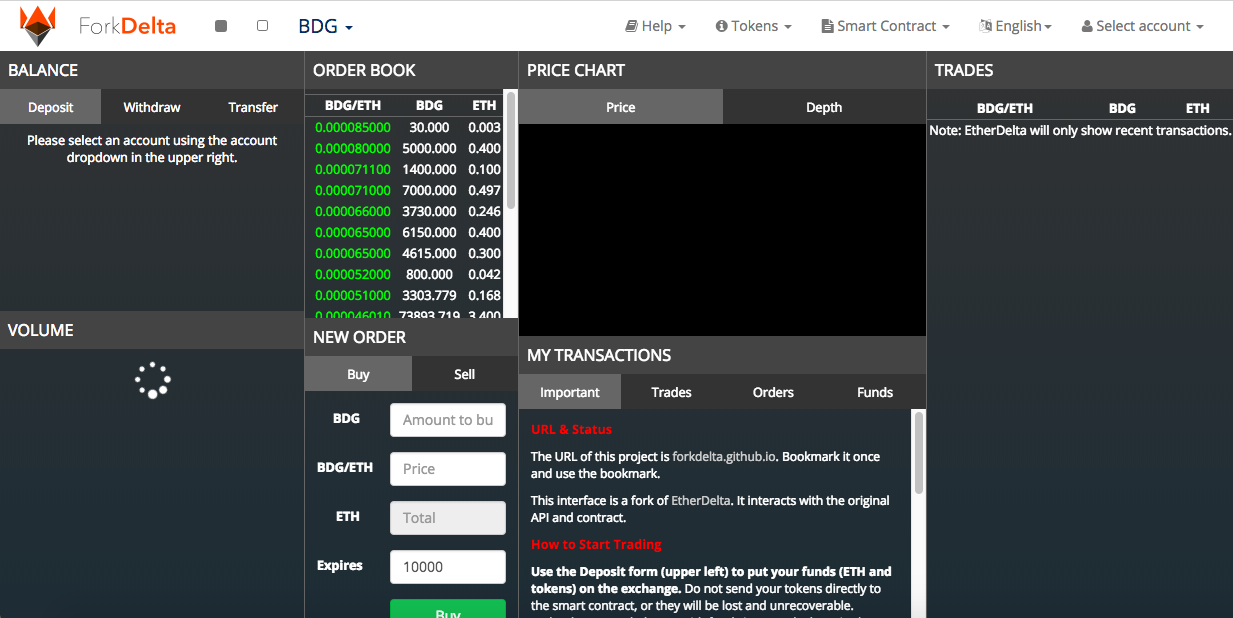Switch to the Withdraw tab

(152, 107)
